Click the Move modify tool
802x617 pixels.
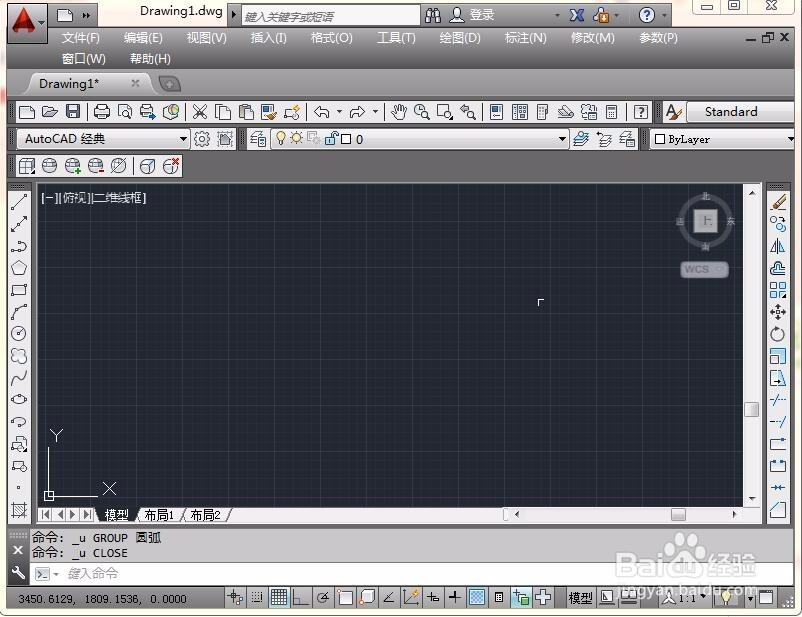pos(778,312)
